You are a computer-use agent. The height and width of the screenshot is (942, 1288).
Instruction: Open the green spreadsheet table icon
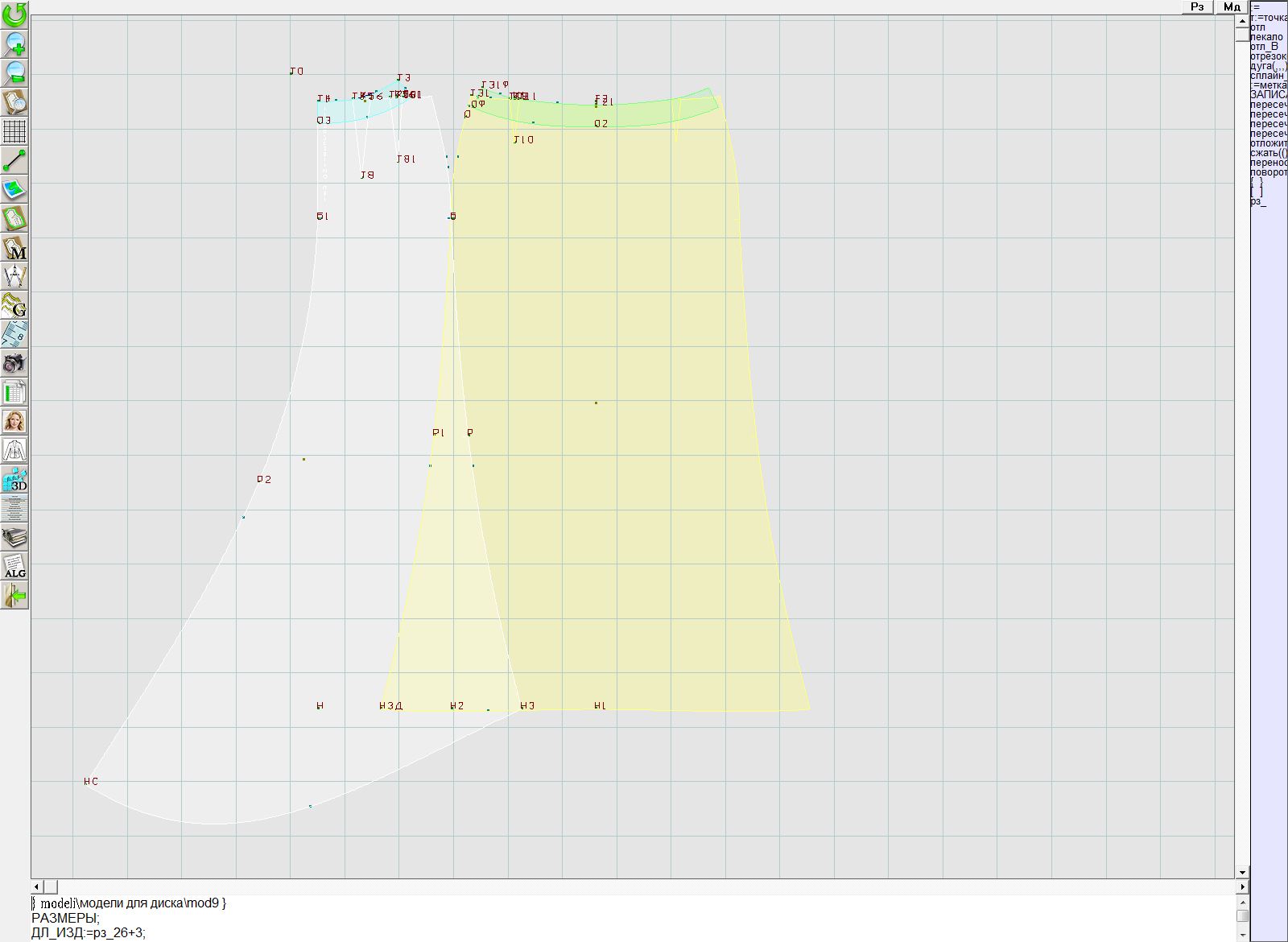point(14,392)
